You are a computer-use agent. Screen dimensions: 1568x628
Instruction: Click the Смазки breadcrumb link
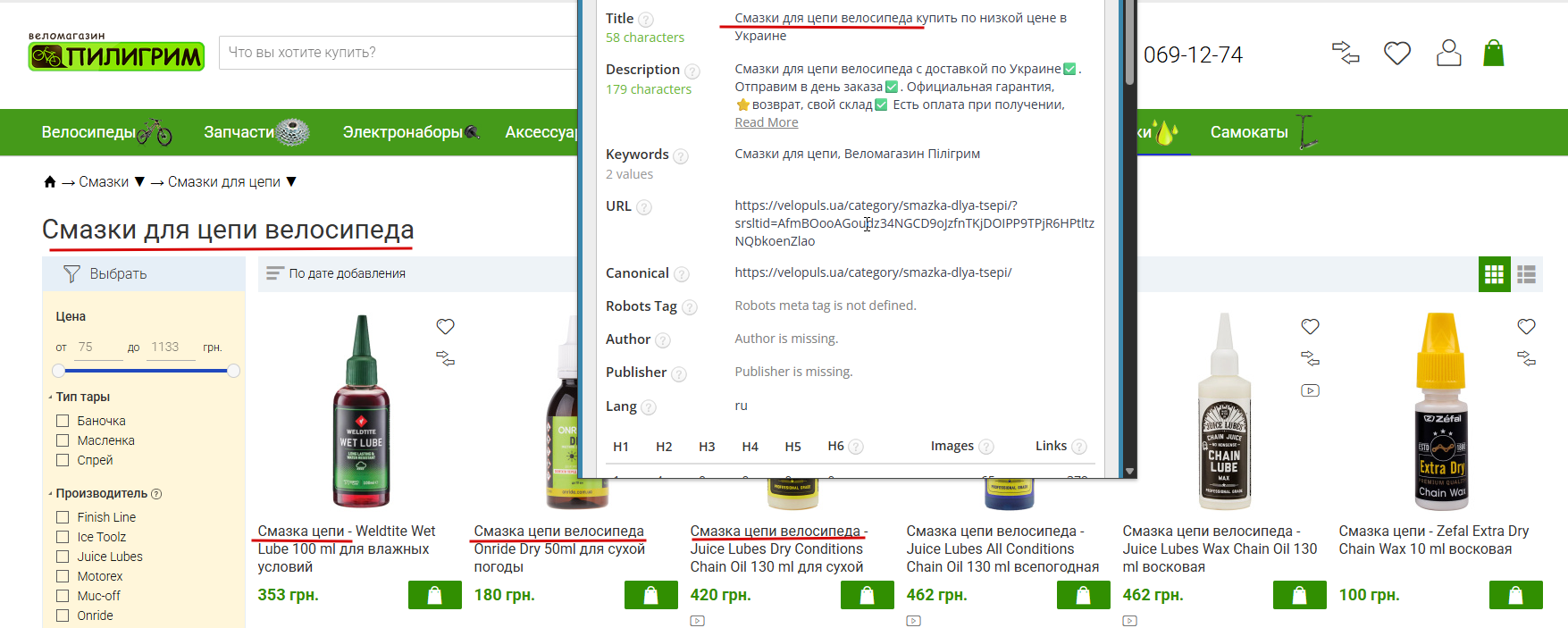coord(104,182)
